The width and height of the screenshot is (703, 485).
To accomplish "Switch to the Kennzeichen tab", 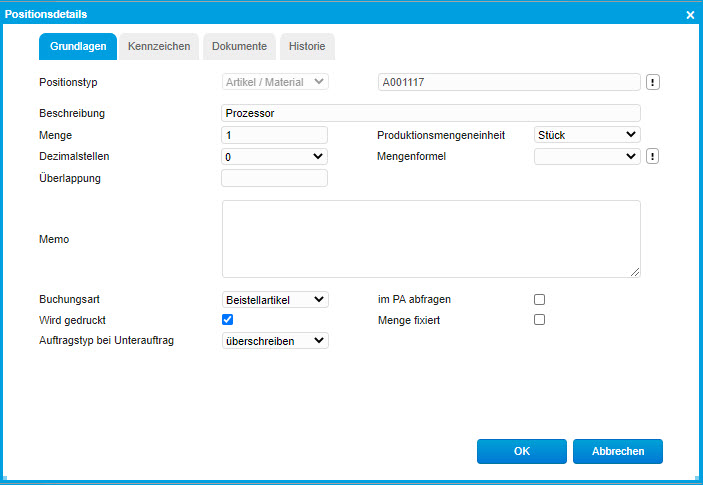I will [x=159, y=46].
